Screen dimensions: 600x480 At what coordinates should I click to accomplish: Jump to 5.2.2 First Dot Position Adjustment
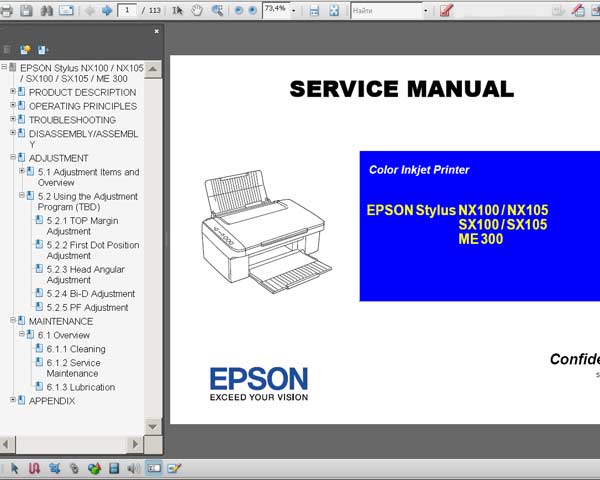93,250
